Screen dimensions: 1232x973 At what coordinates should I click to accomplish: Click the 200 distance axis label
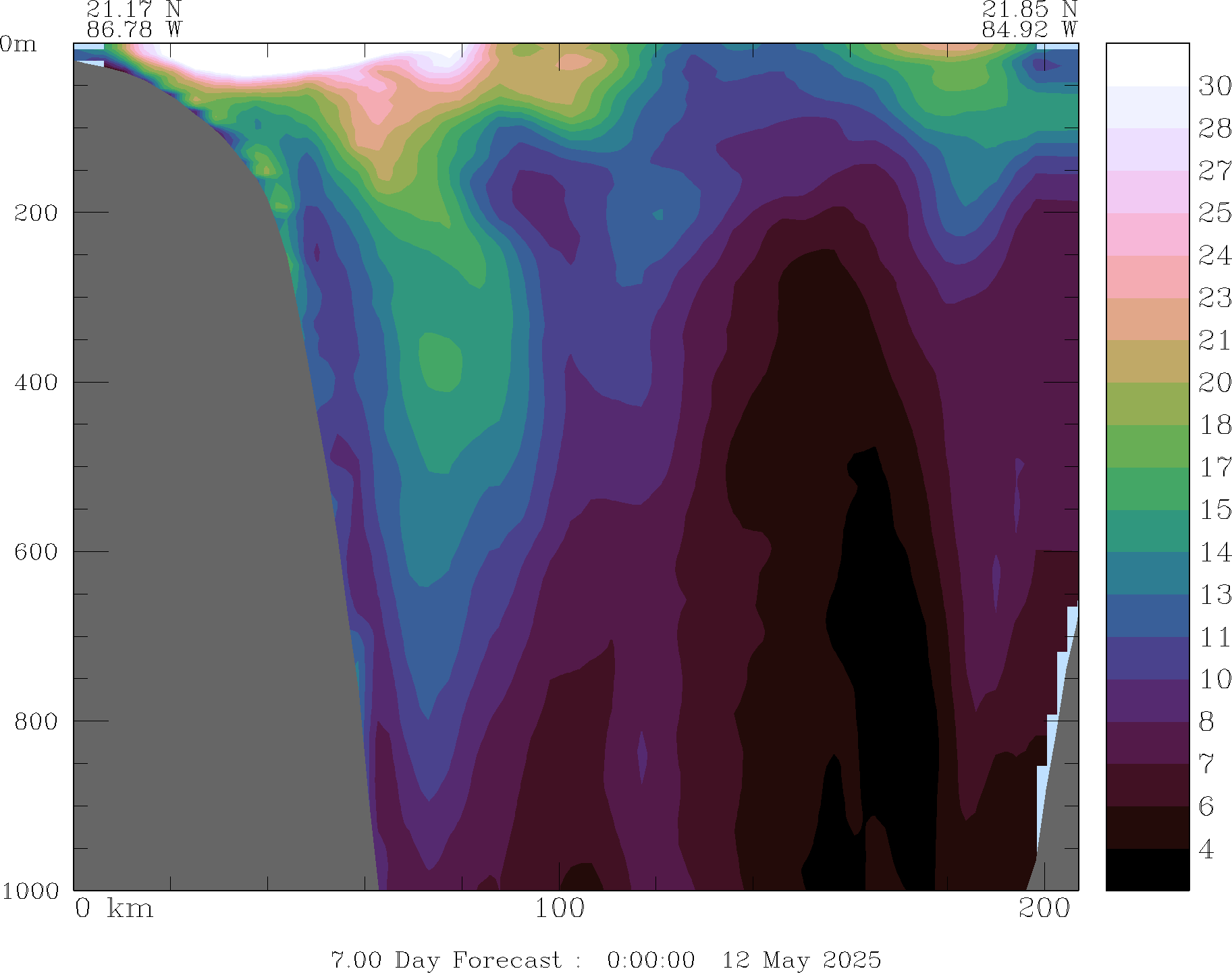tap(1045, 908)
